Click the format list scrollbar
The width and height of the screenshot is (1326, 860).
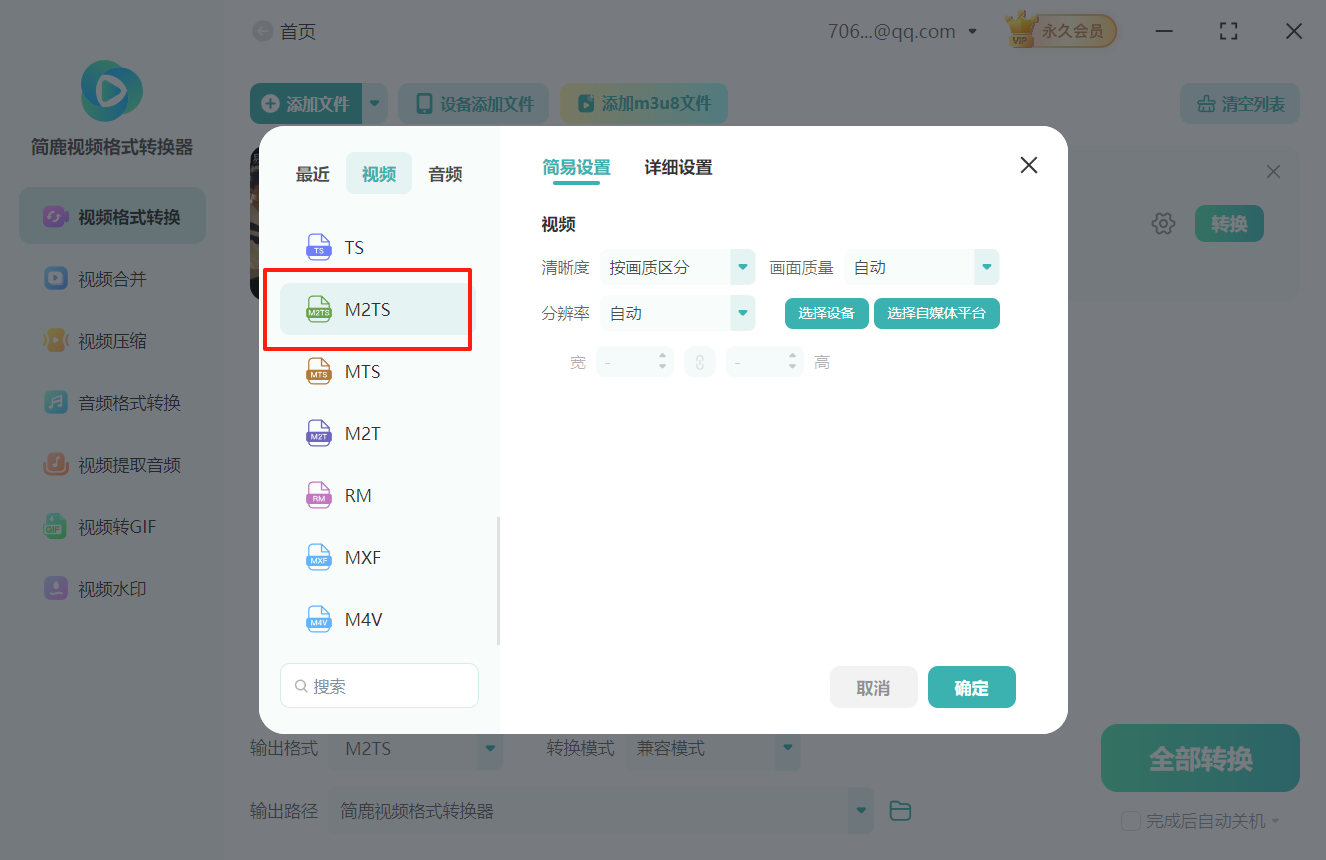tap(498, 580)
